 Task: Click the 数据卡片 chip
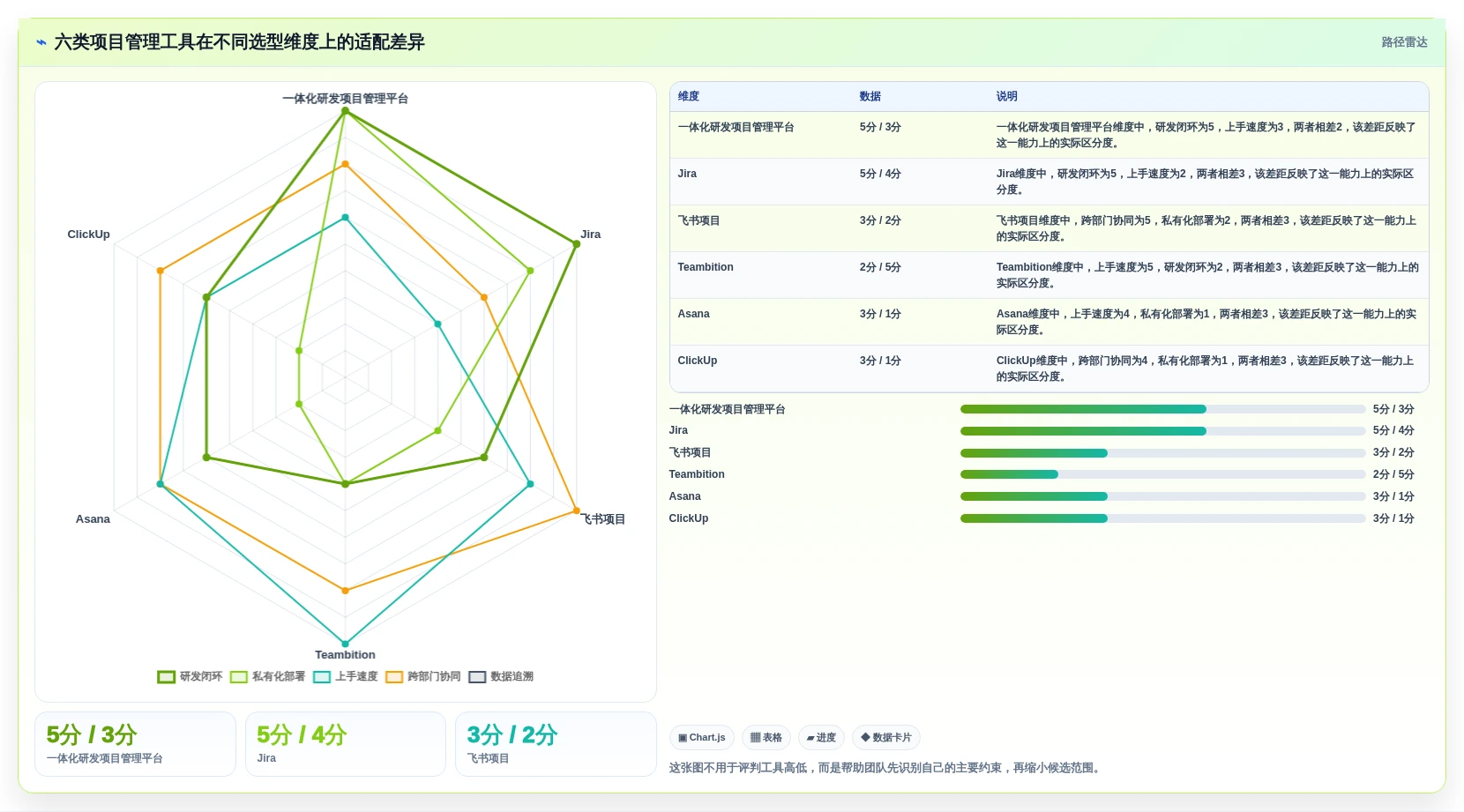point(887,737)
